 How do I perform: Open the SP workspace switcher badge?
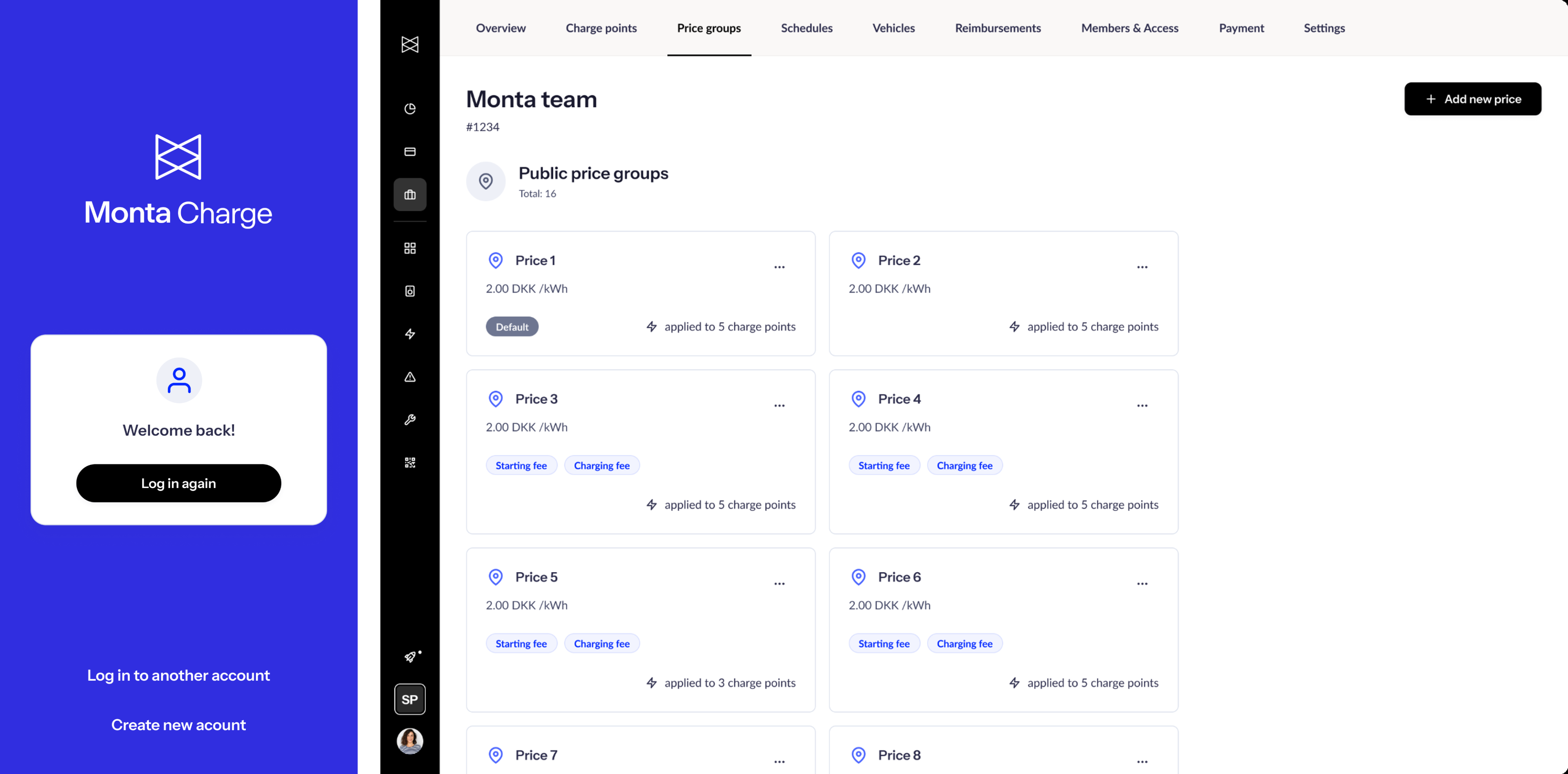[410, 699]
